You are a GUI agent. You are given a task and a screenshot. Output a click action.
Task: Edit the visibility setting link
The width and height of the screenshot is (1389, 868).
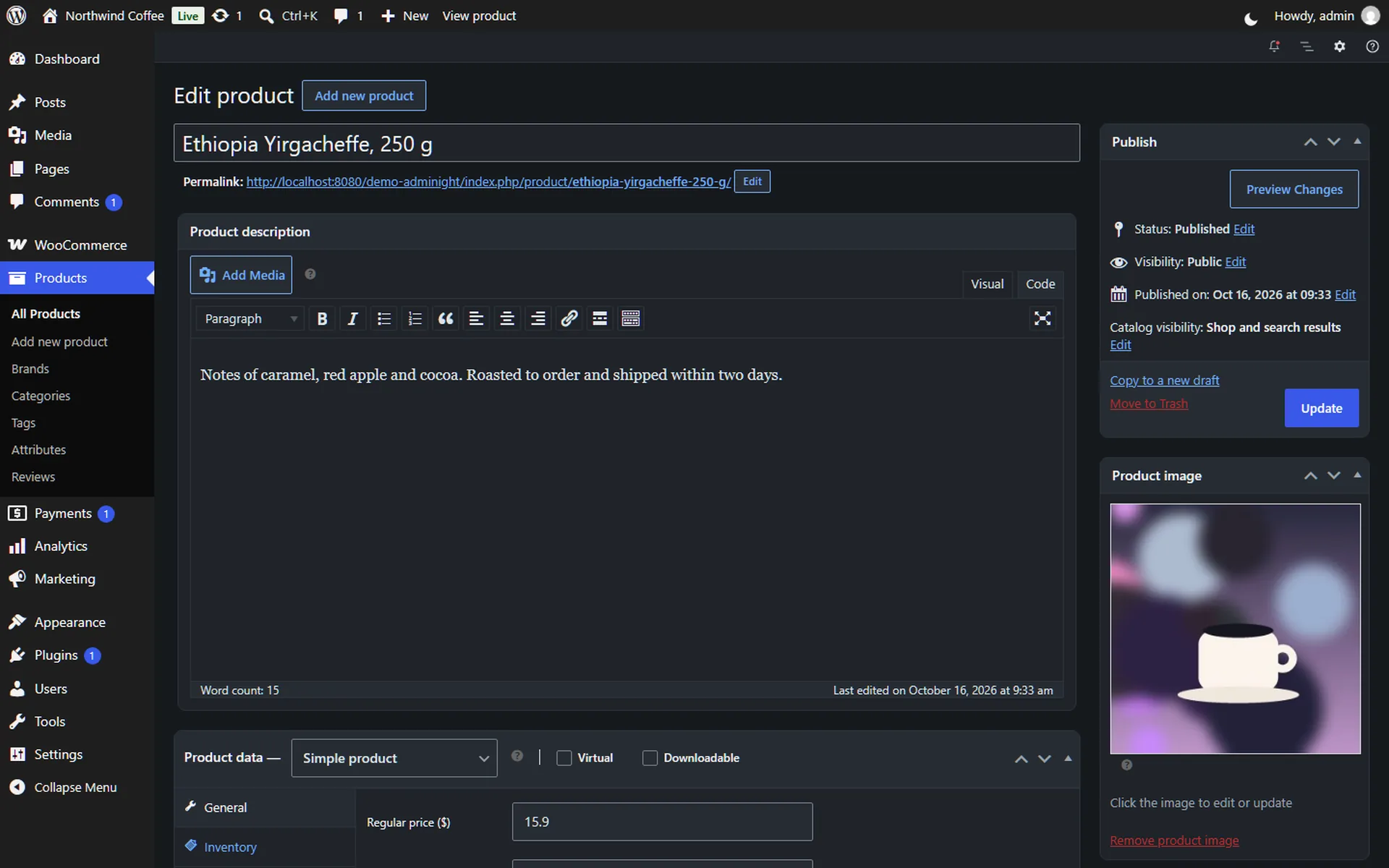point(1235,262)
